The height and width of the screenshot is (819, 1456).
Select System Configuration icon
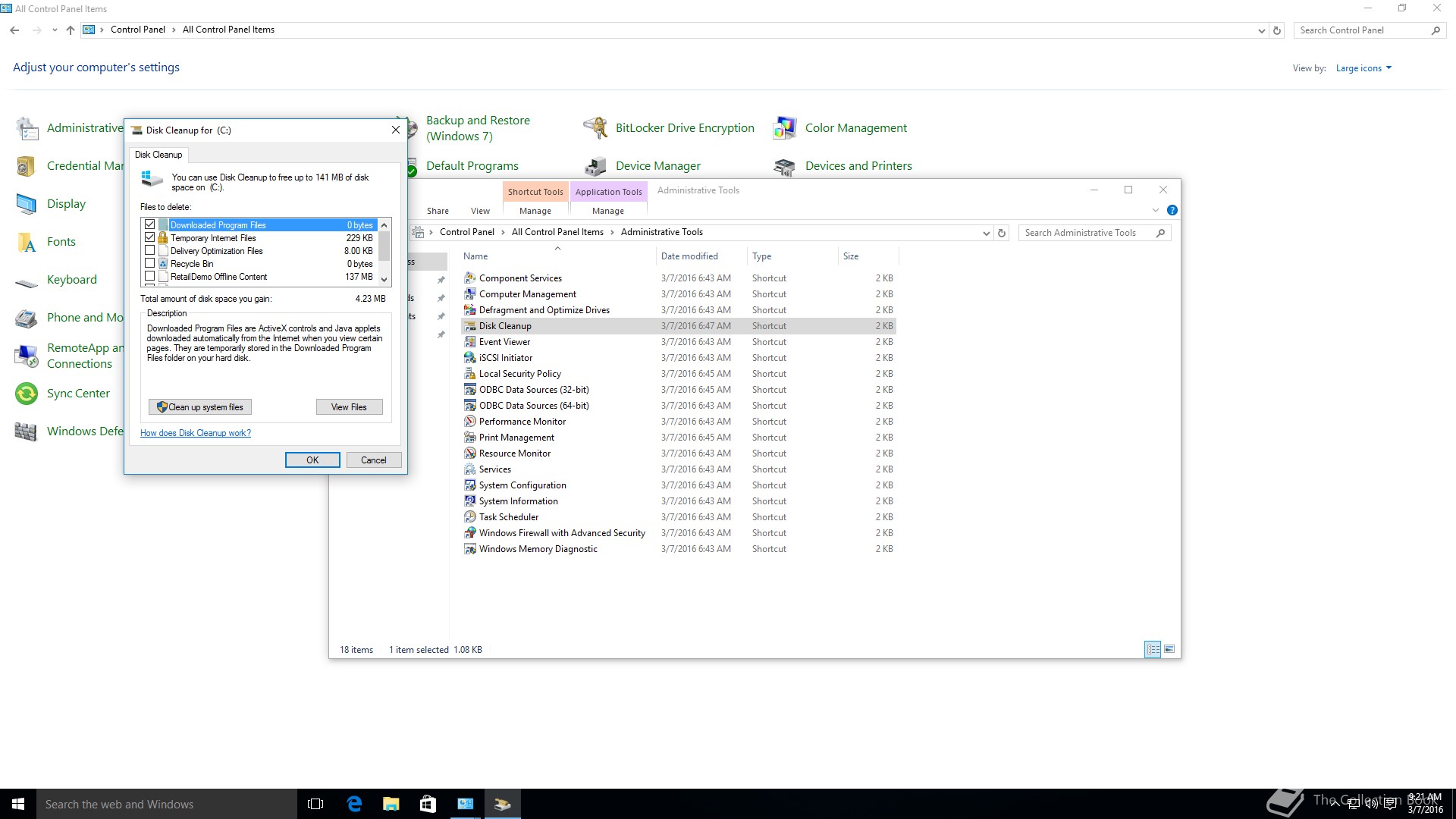tap(470, 485)
